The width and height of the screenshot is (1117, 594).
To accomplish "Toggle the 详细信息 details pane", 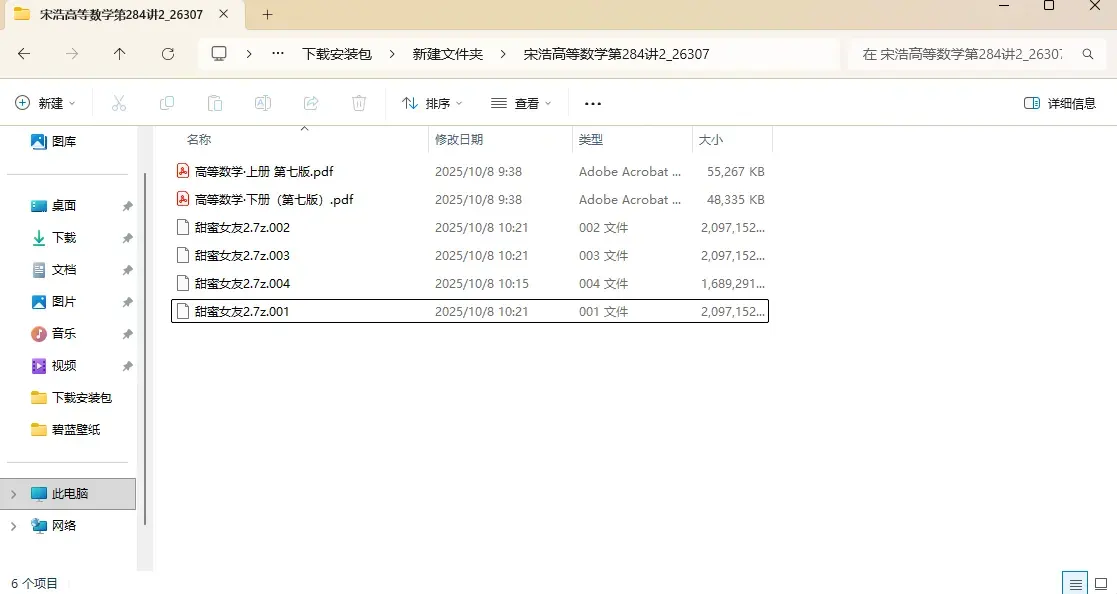I will pyautogui.click(x=1060, y=103).
